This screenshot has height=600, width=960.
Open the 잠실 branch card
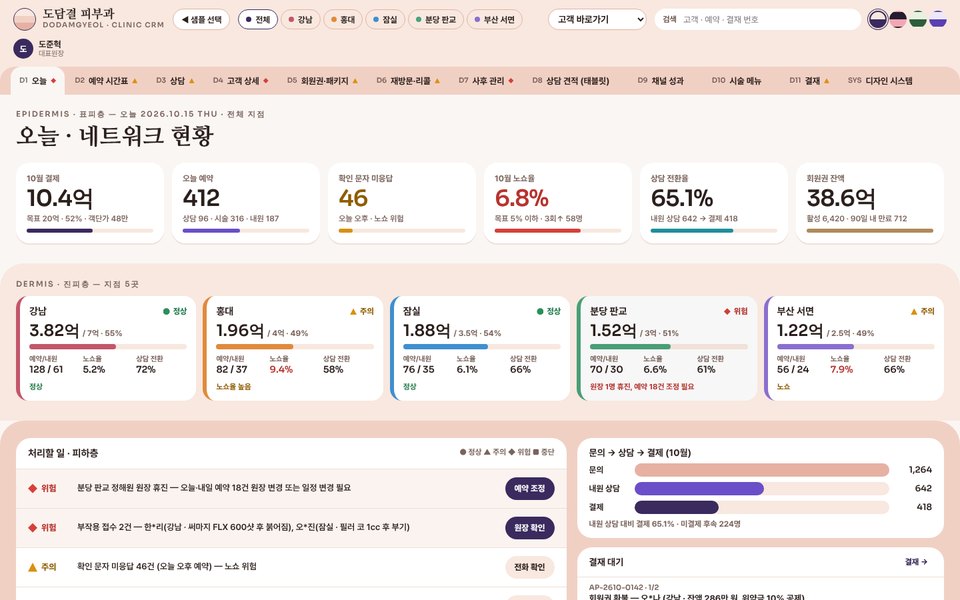click(480, 348)
